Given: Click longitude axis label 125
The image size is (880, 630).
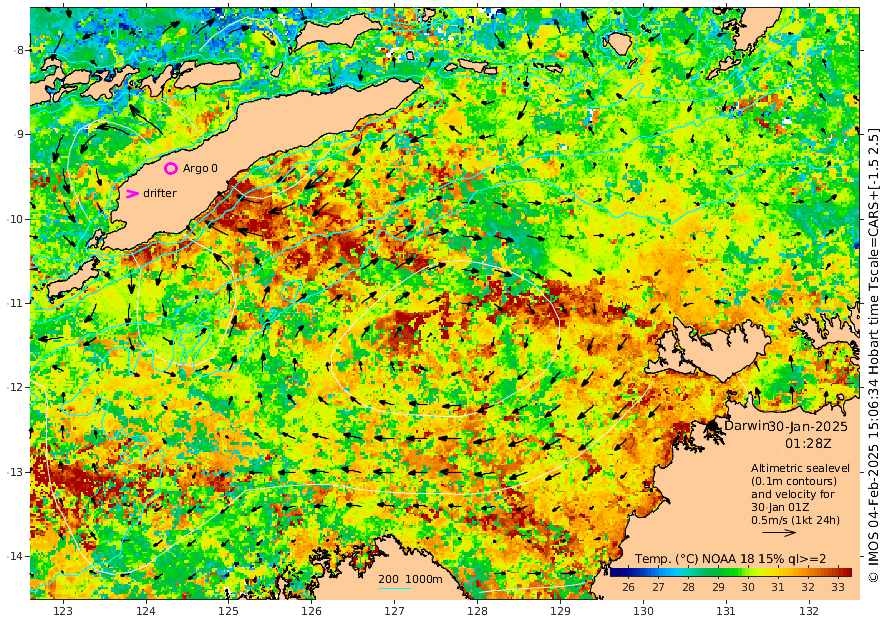Looking at the screenshot, I should click(x=228, y=611).
